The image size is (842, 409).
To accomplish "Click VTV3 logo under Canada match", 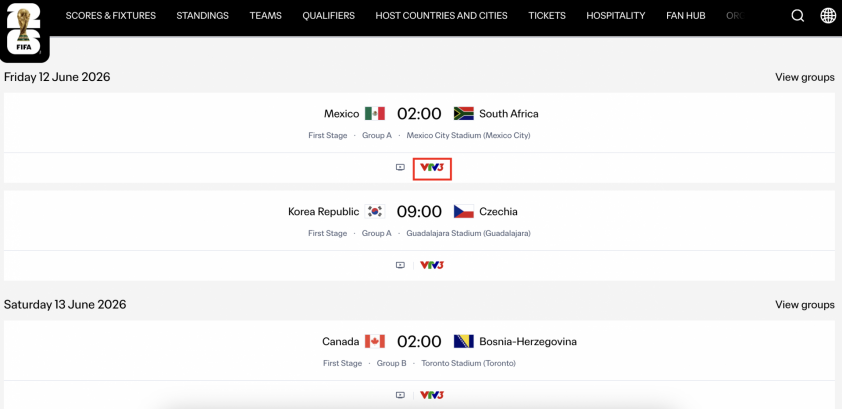I will click(432, 395).
